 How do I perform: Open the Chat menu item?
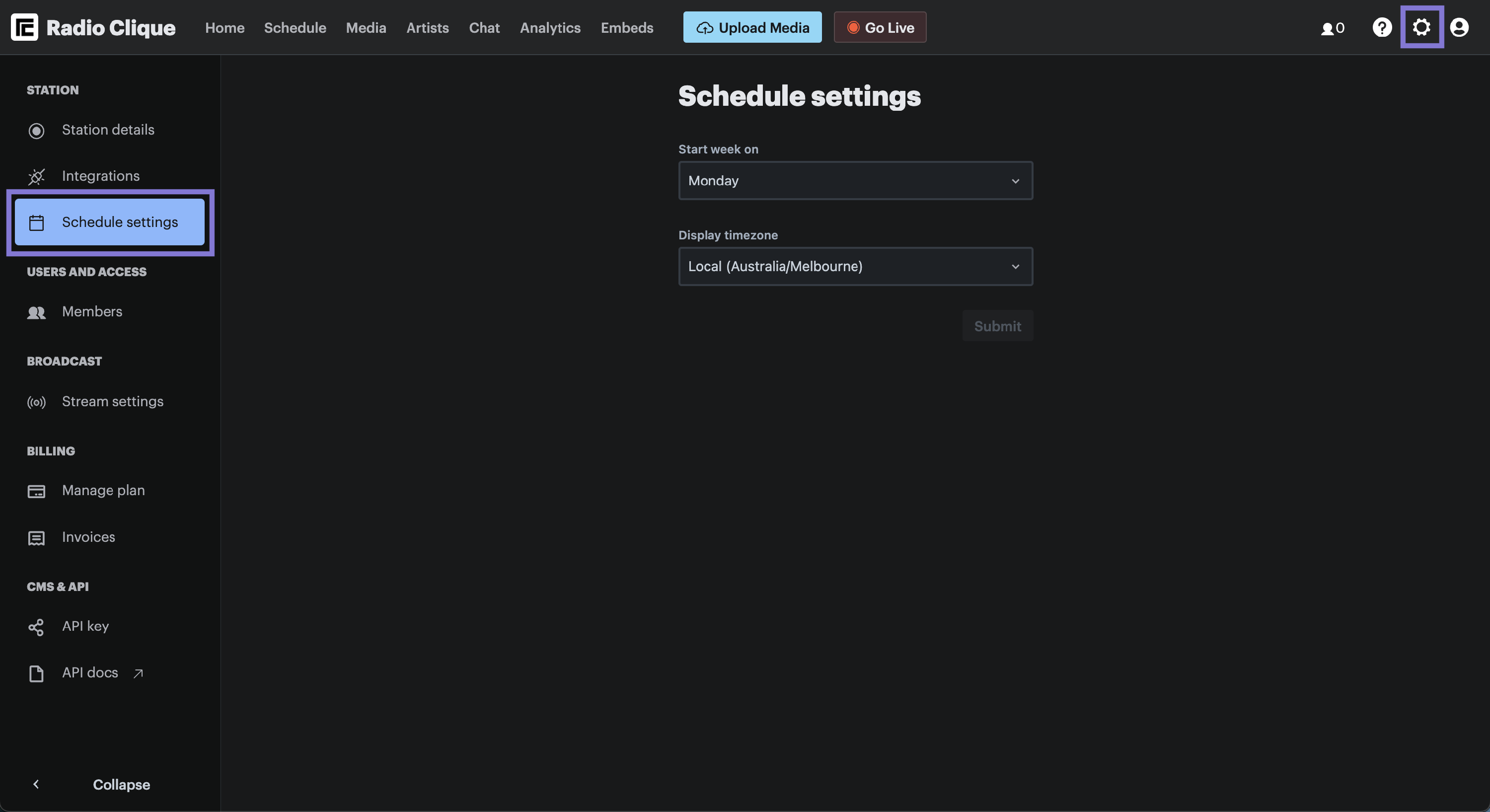click(484, 27)
